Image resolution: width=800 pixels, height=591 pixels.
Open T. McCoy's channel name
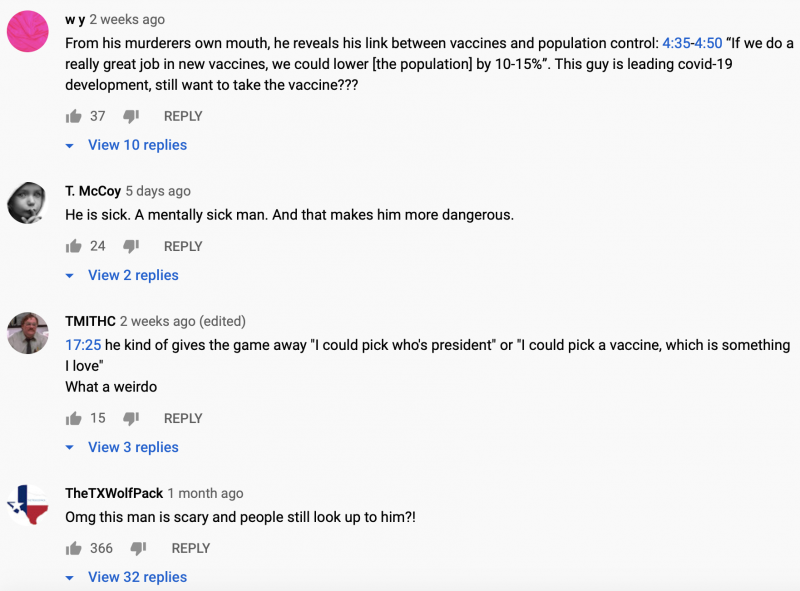pyautogui.click(x=93, y=191)
